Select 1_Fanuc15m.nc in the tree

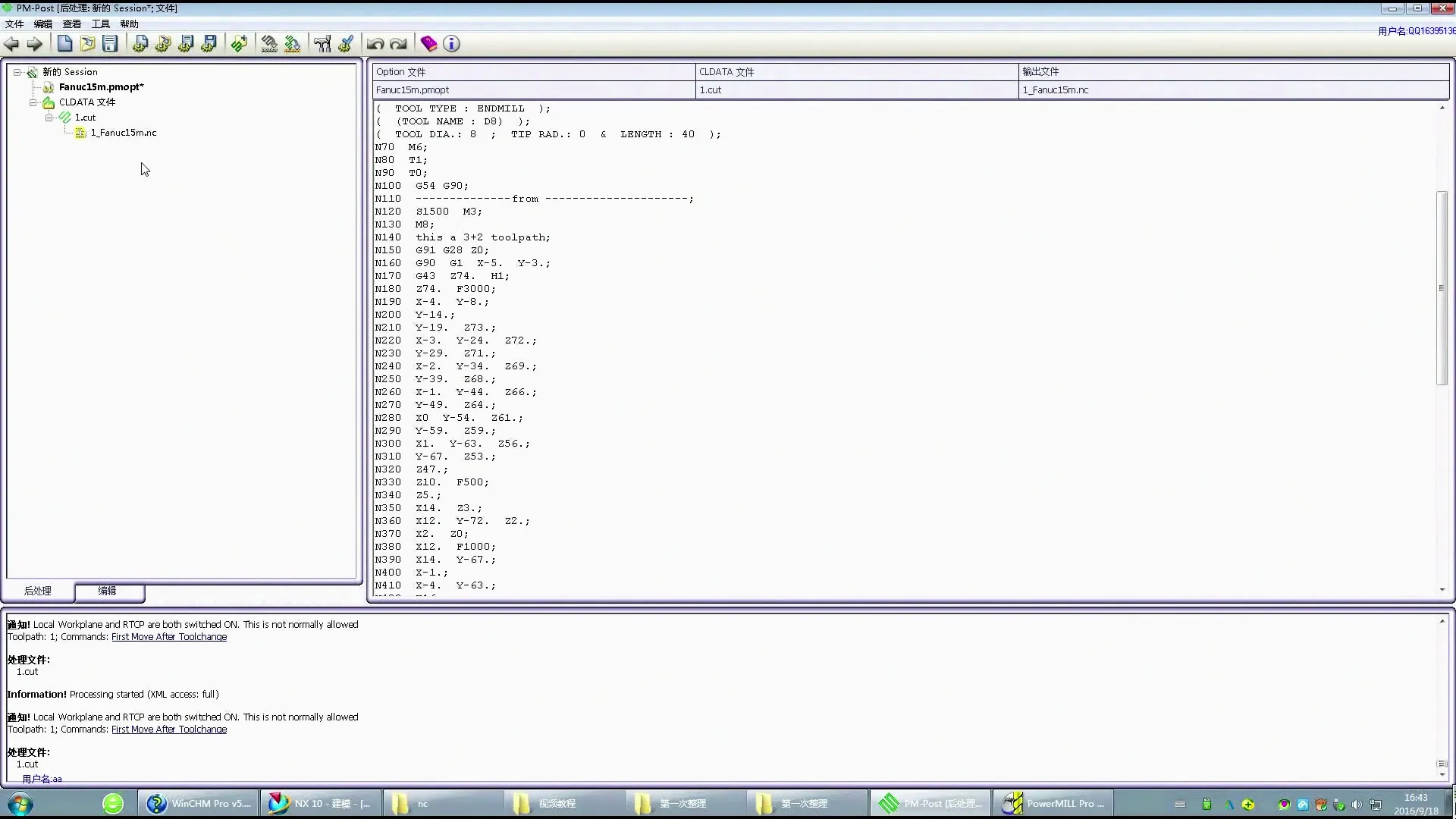click(124, 133)
